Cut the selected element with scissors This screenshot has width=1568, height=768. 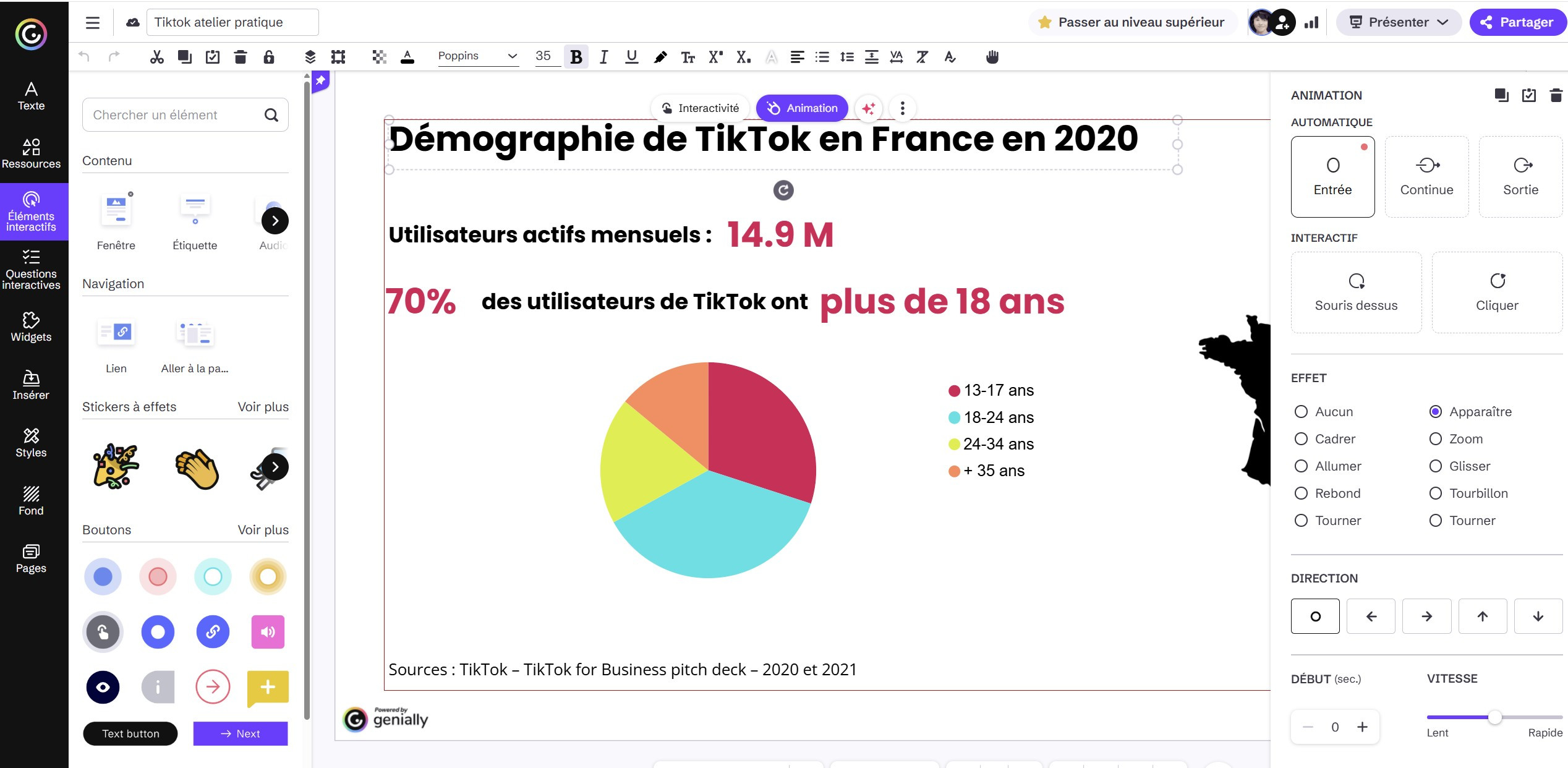tap(157, 57)
